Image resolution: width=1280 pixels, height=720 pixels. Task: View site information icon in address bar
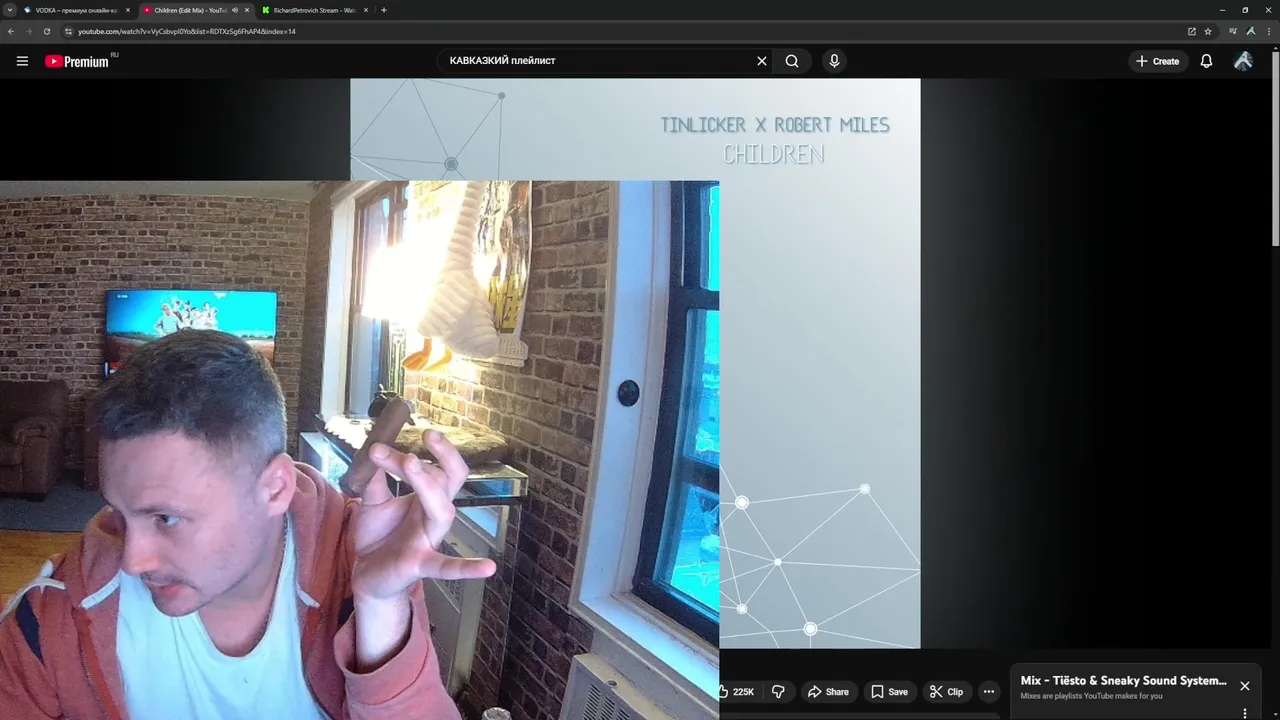click(x=68, y=31)
